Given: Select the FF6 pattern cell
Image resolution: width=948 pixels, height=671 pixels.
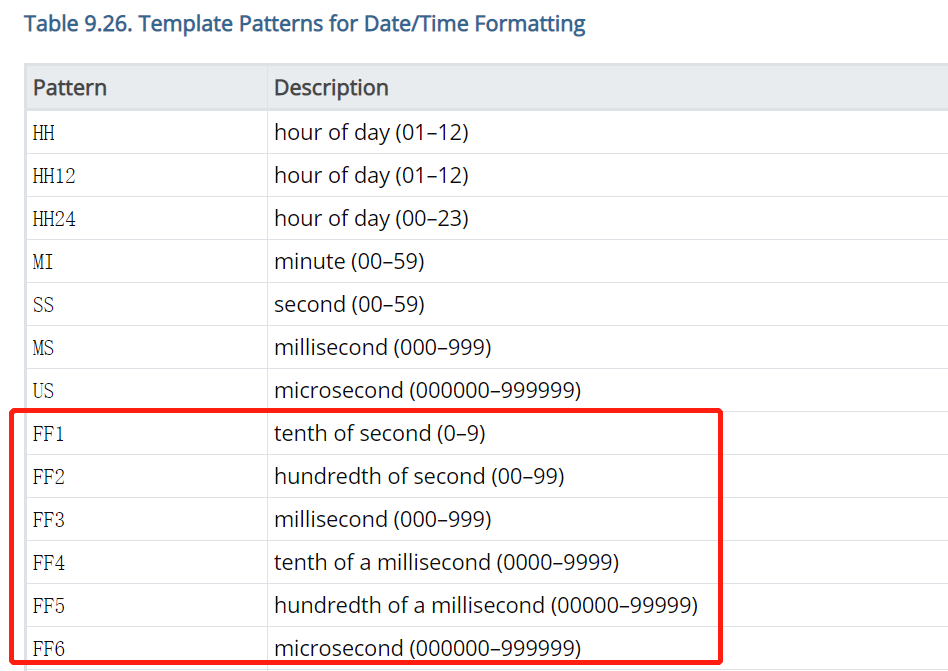Looking at the screenshot, I should (x=49, y=649).
